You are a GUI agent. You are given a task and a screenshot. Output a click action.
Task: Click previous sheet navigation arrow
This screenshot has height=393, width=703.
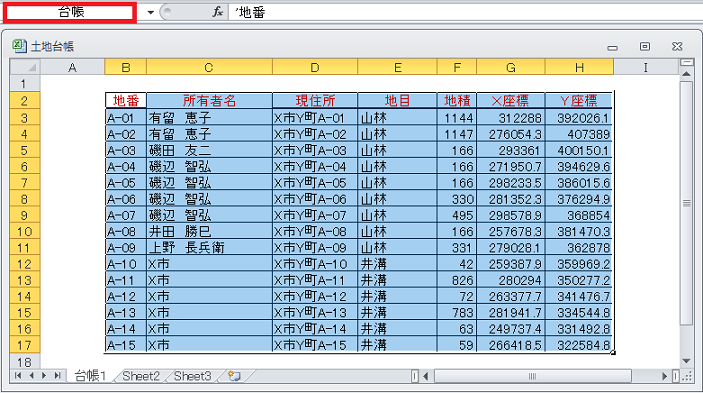pyautogui.click(x=31, y=376)
